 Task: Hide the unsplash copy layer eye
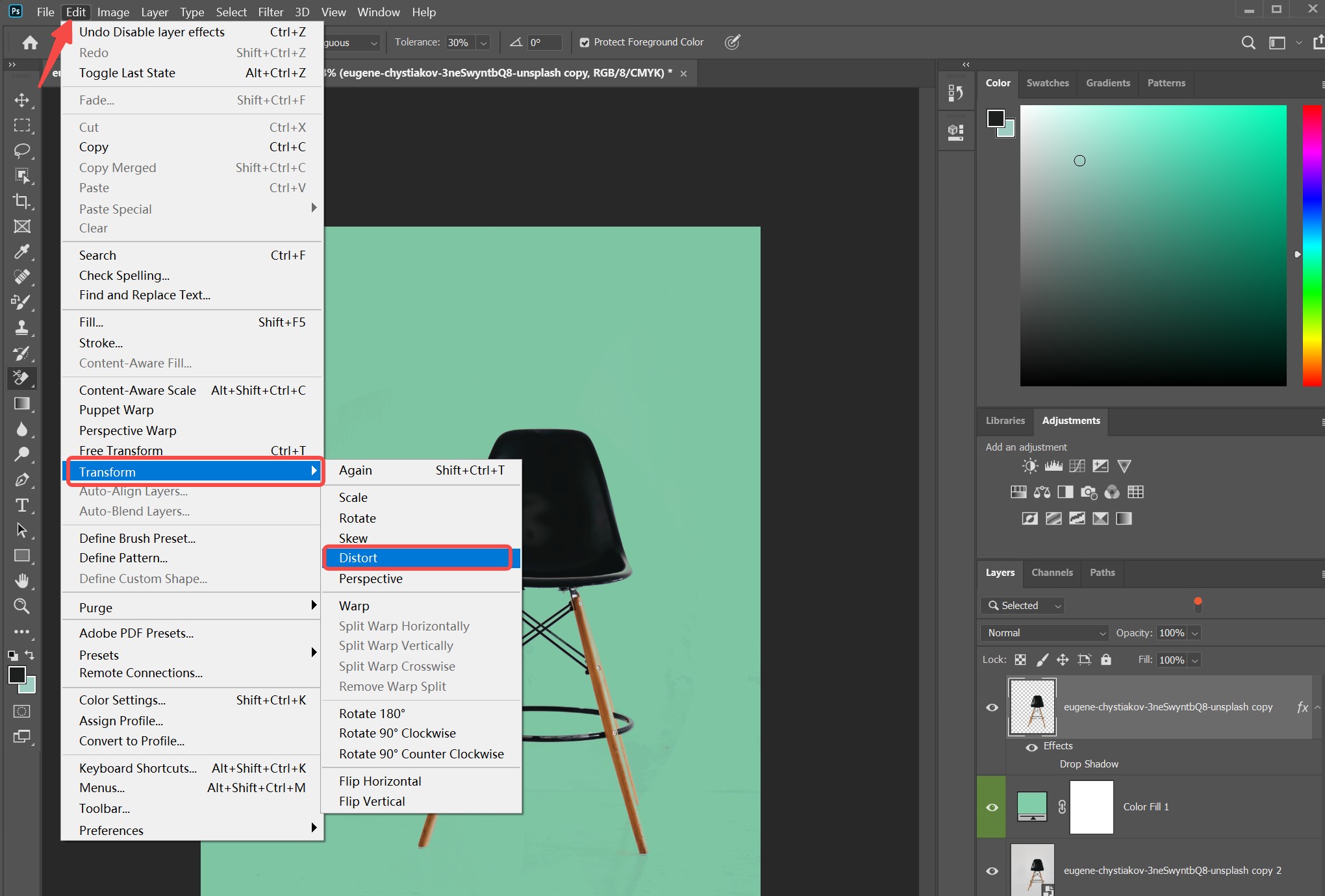992,708
